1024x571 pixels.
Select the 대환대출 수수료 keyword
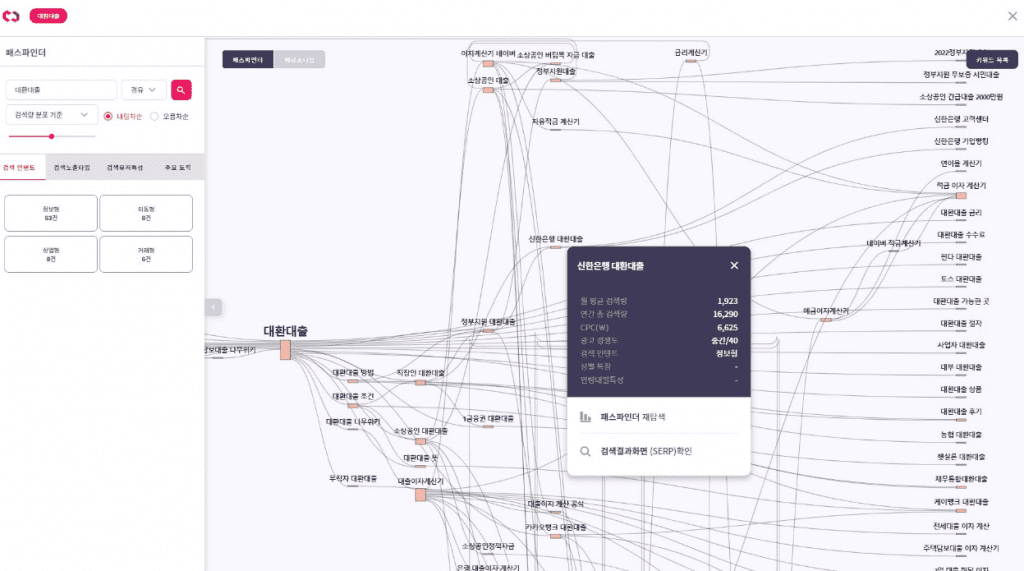[961, 235]
